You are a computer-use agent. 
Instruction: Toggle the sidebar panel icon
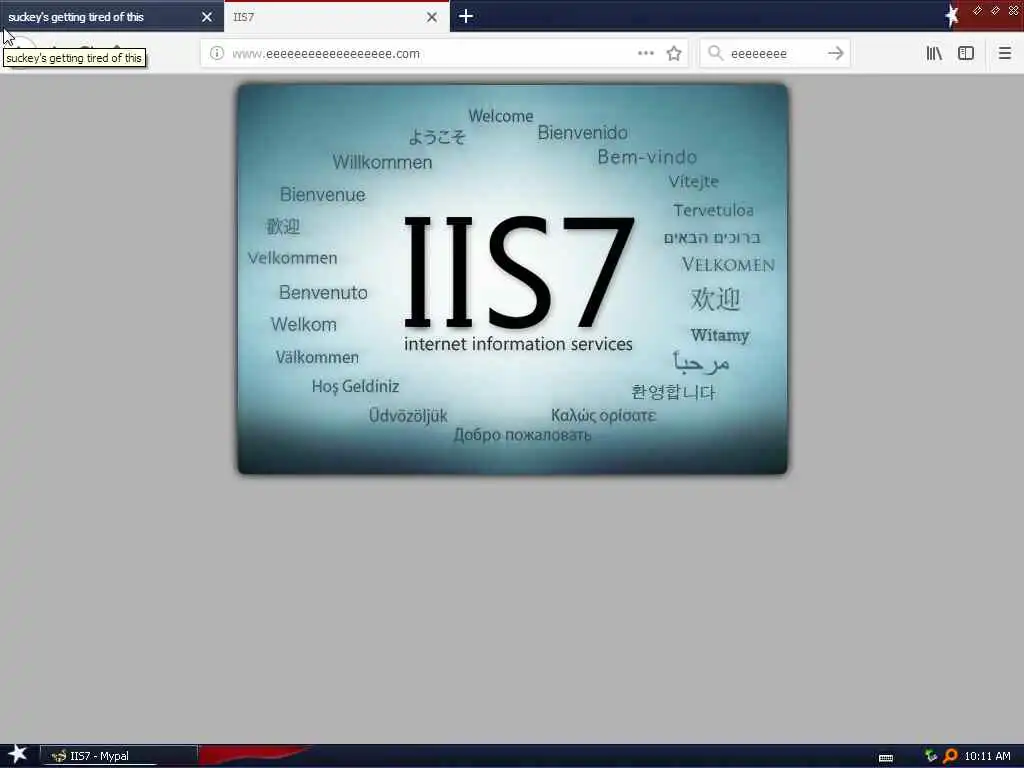966,54
